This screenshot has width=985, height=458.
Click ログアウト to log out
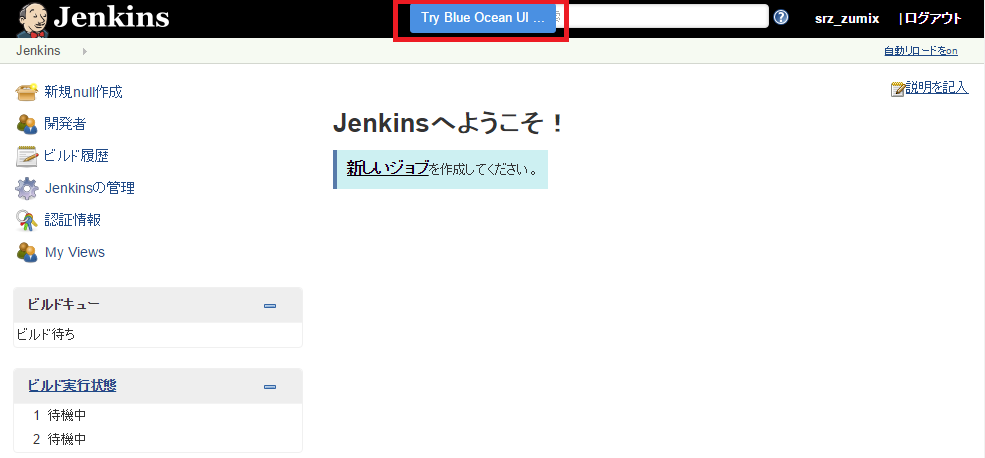[x=933, y=19]
